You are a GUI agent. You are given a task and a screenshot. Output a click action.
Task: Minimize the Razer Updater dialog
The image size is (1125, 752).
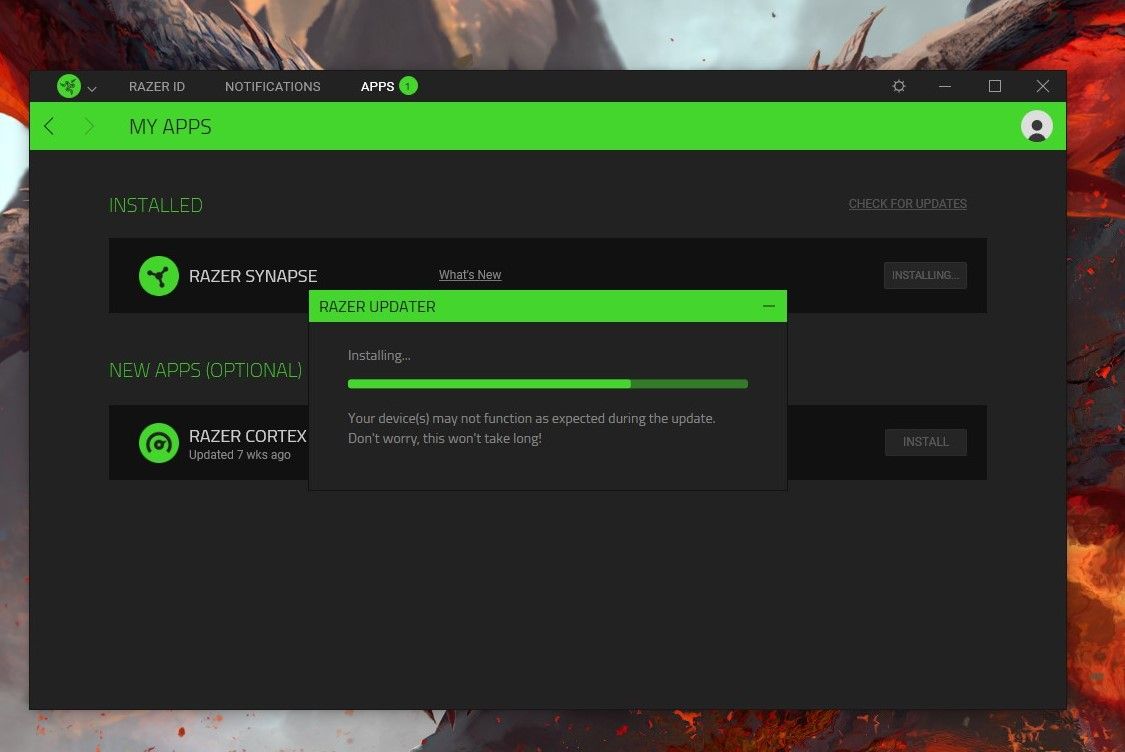[769, 306]
